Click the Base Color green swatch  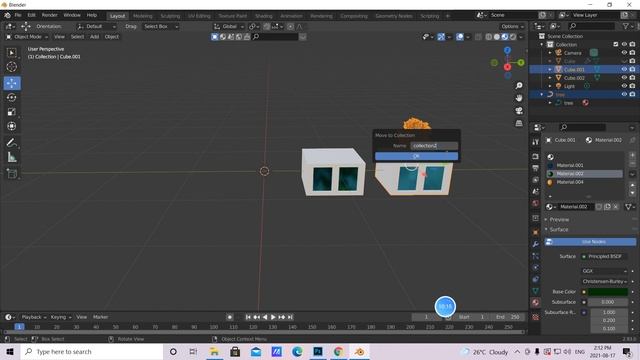pyautogui.click(x=608, y=292)
